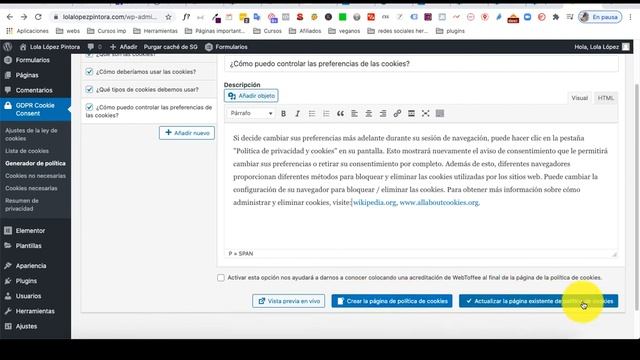Go back using the browser back arrow
This screenshot has width=640, height=360.
10,17
